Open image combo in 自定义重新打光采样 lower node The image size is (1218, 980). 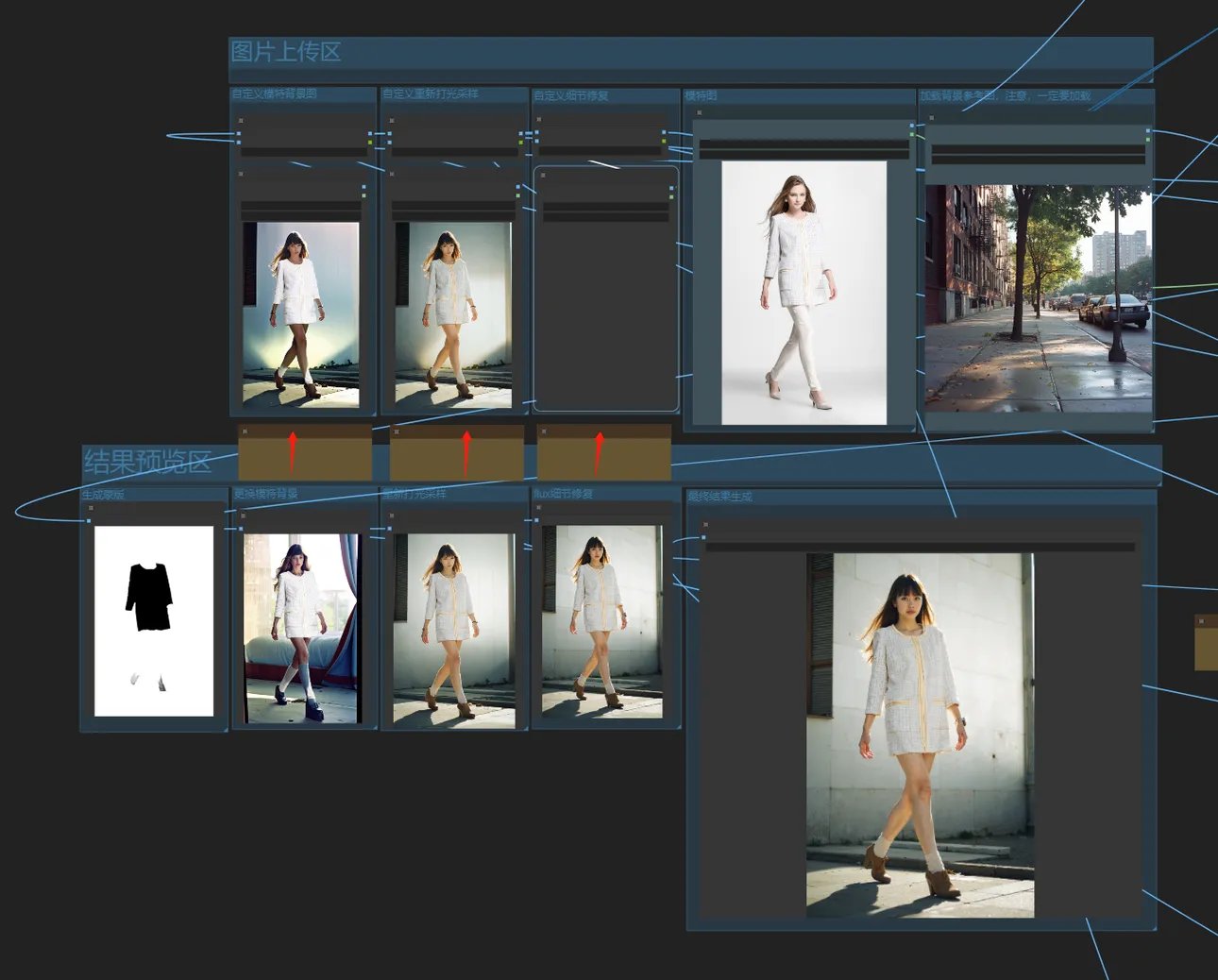click(x=452, y=206)
